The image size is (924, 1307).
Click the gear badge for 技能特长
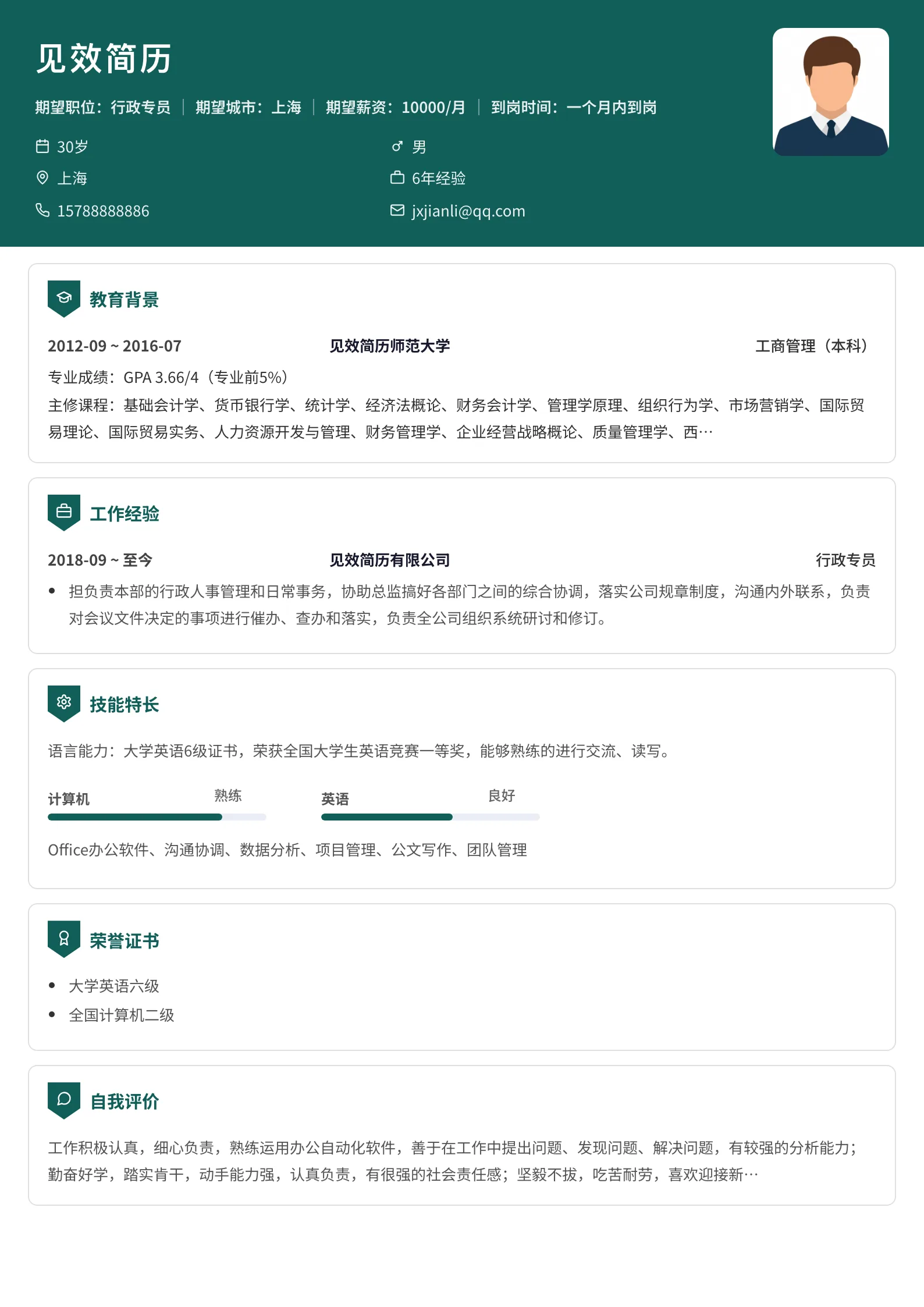tap(64, 704)
